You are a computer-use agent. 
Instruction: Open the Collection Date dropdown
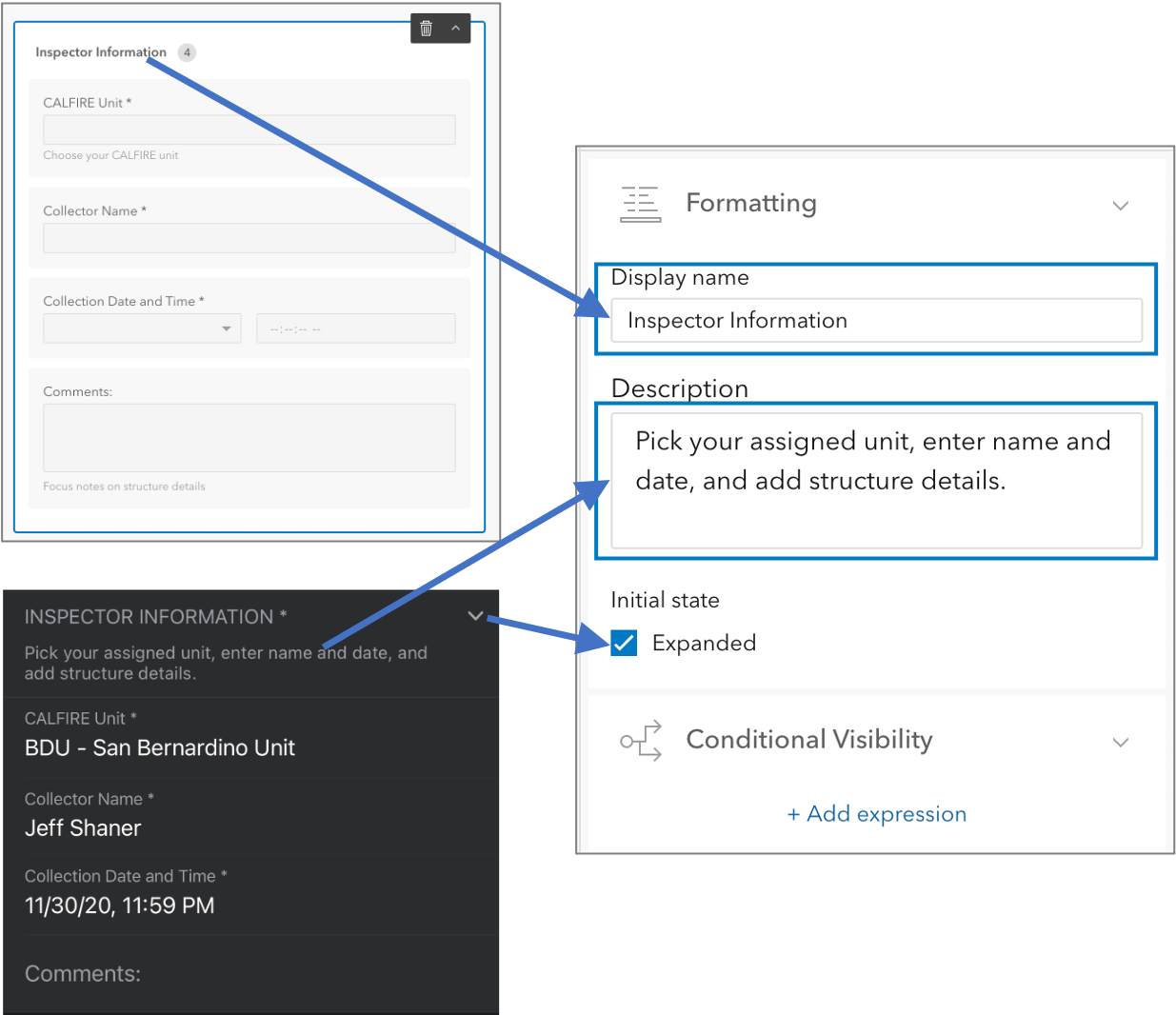click(141, 328)
